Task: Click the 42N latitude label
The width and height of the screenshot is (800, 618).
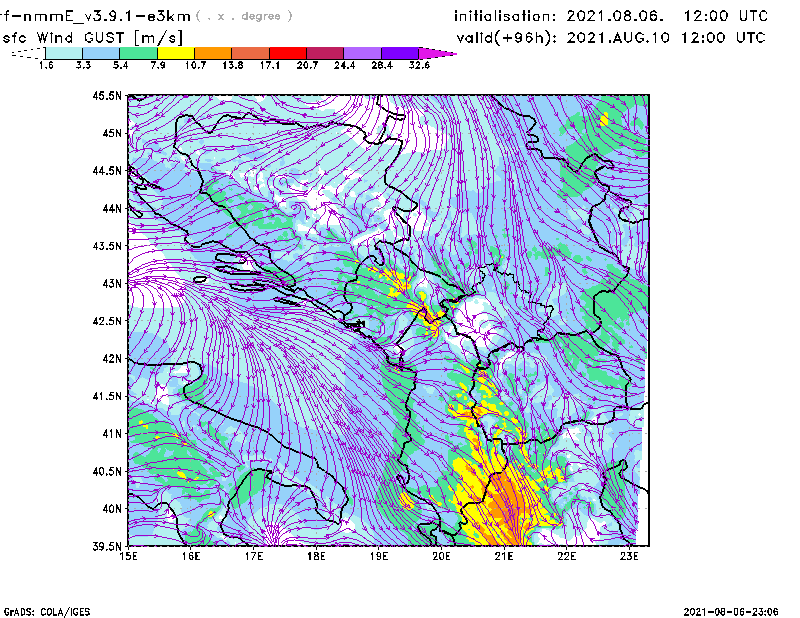Action: pos(112,359)
